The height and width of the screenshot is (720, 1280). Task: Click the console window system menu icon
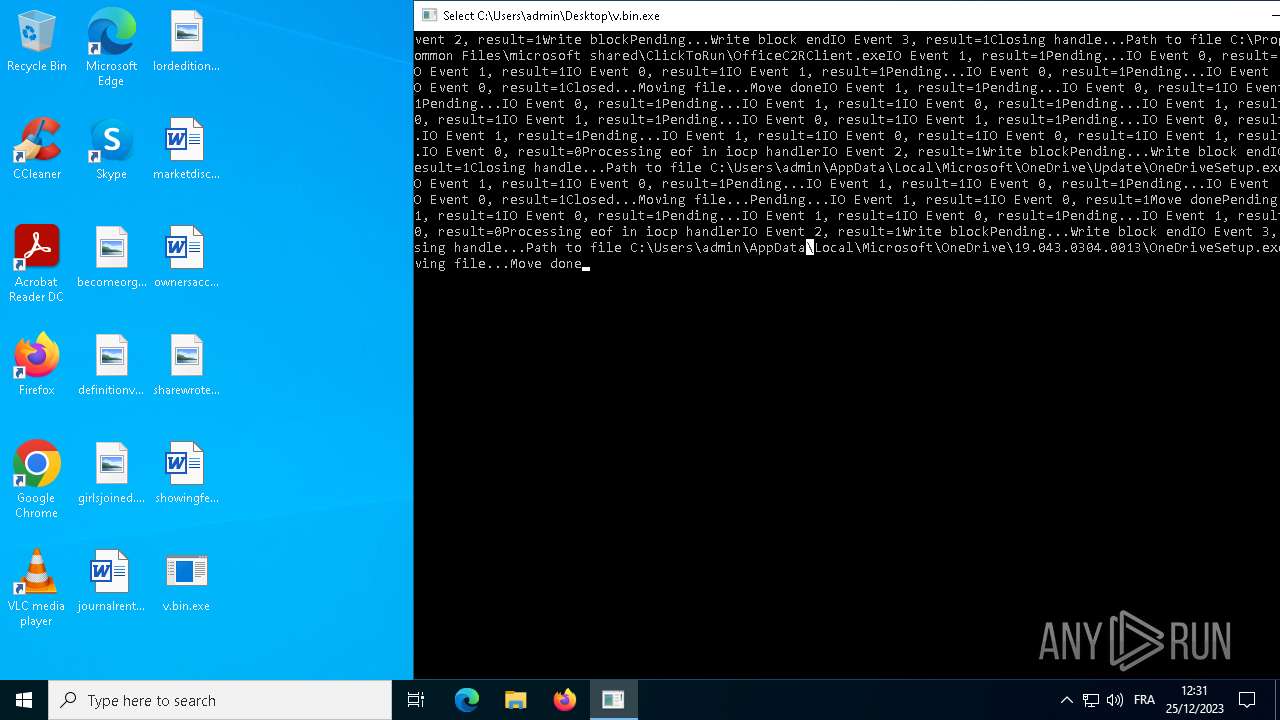coord(429,15)
